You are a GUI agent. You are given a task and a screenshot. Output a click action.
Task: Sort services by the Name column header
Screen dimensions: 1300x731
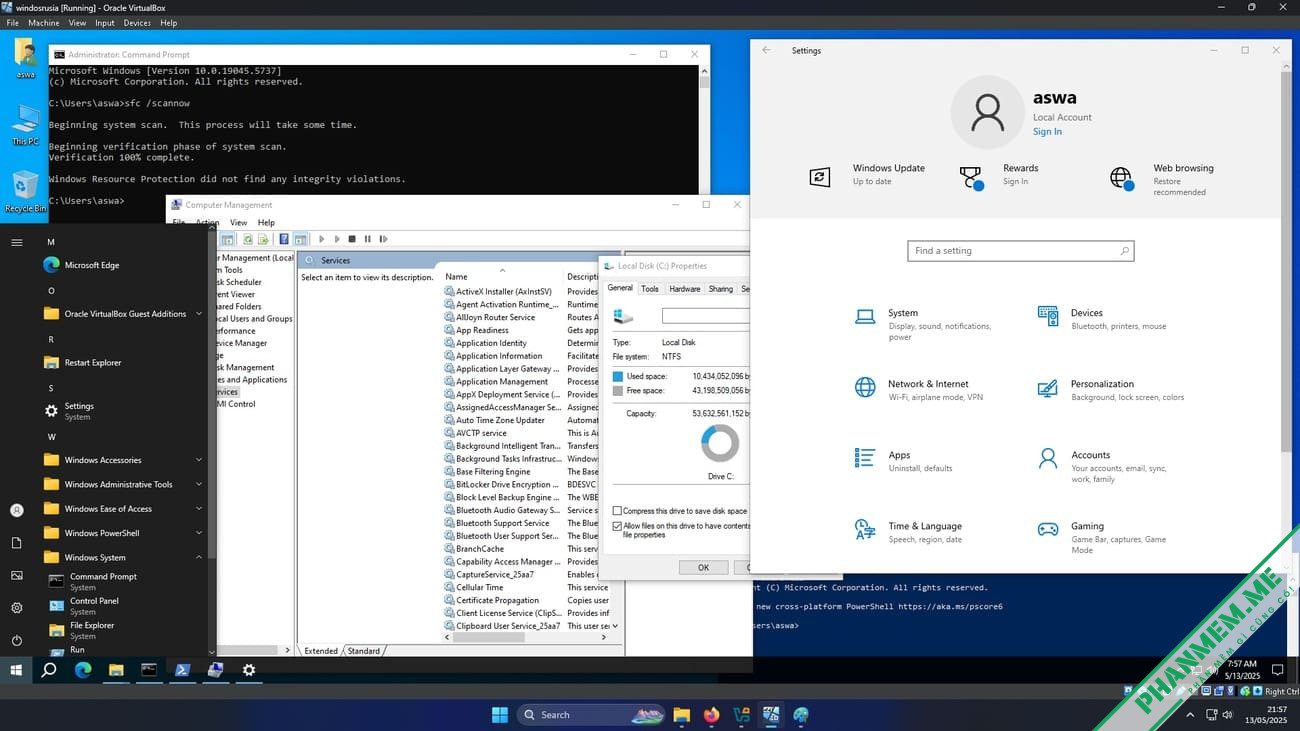[x=501, y=277]
